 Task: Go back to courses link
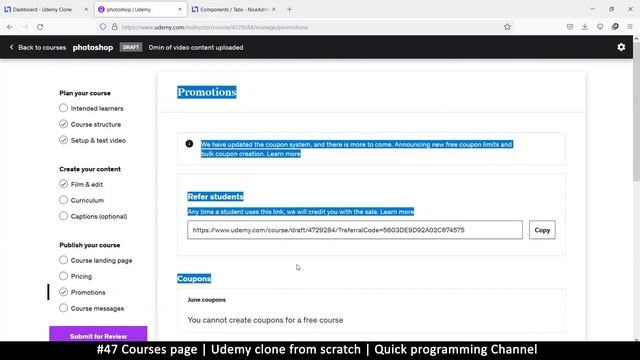tap(38, 47)
